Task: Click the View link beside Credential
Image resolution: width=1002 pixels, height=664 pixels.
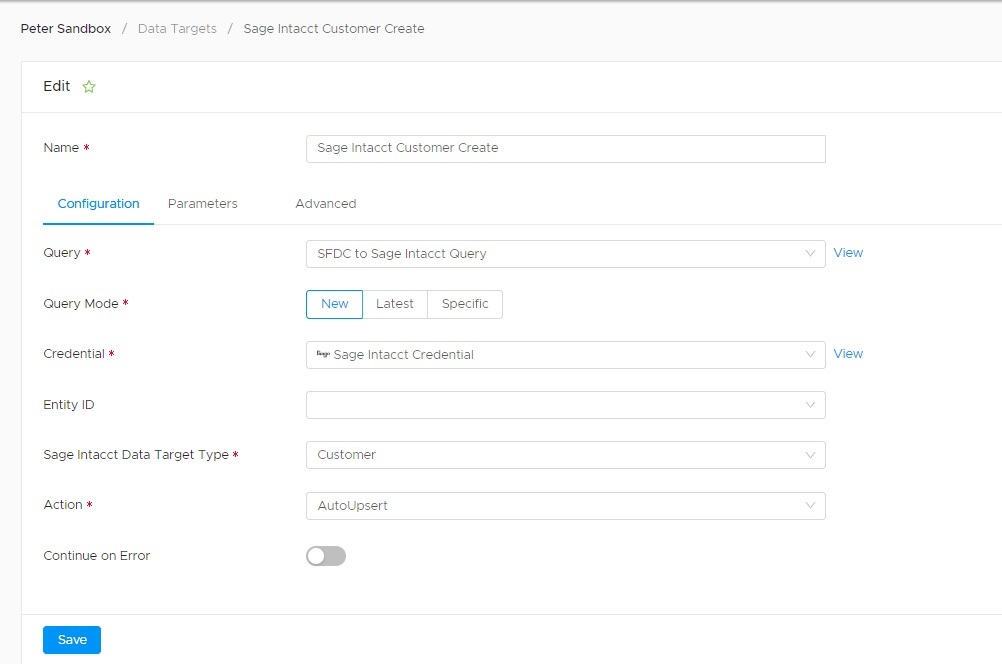Action: tap(848, 354)
